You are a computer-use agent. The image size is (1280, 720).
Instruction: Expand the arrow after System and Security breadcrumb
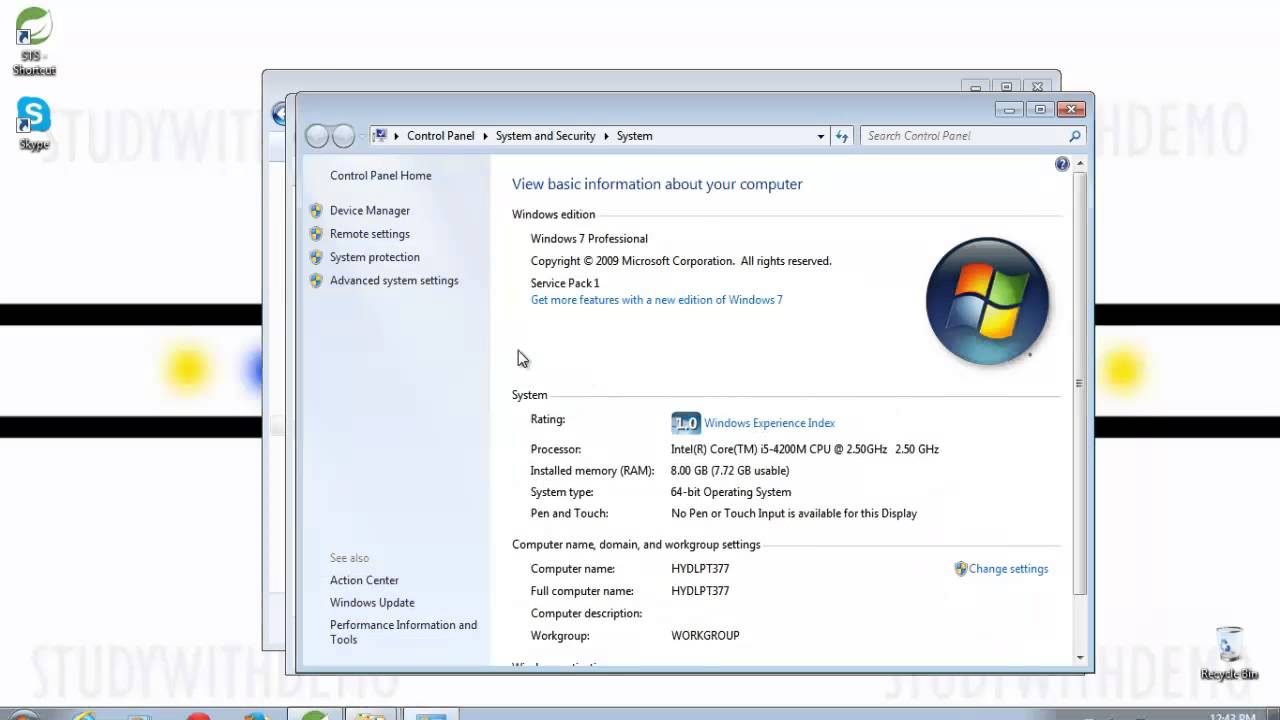(x=606, y=136)
